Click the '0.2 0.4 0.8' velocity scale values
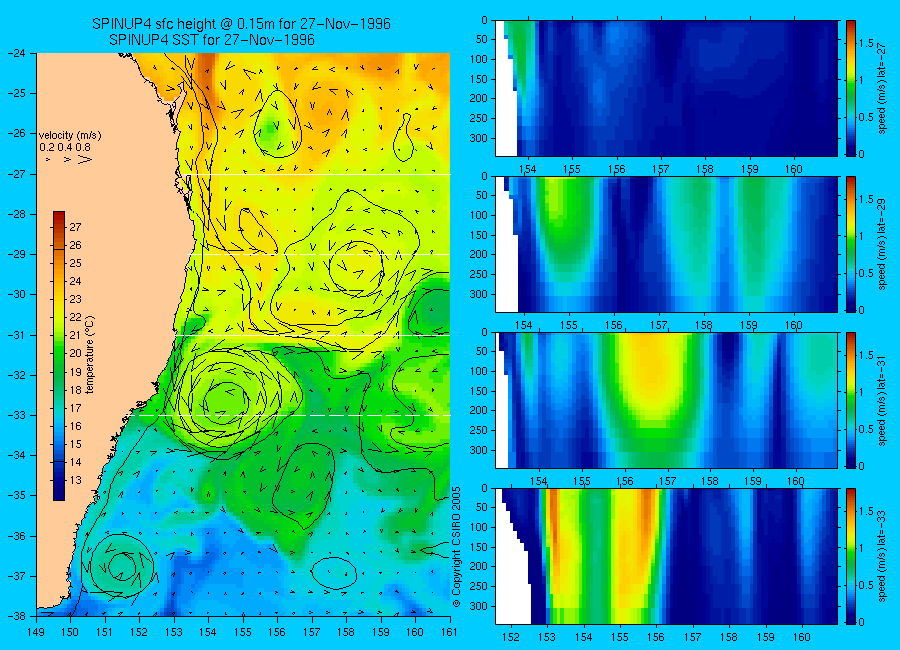 (x=65, y=148)
